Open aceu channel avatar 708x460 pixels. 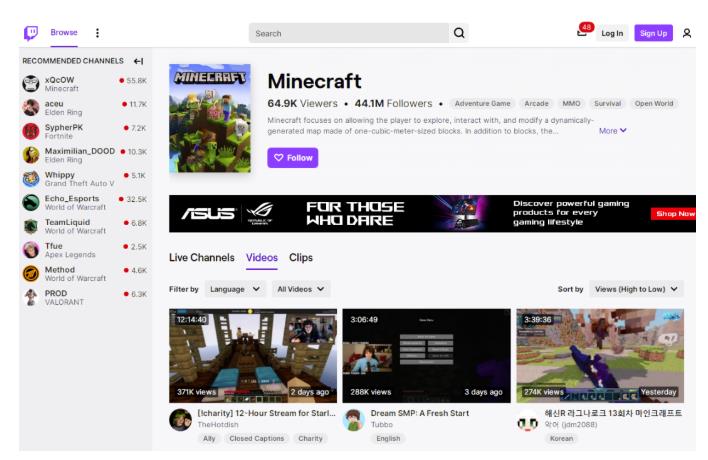click(31, 107)
